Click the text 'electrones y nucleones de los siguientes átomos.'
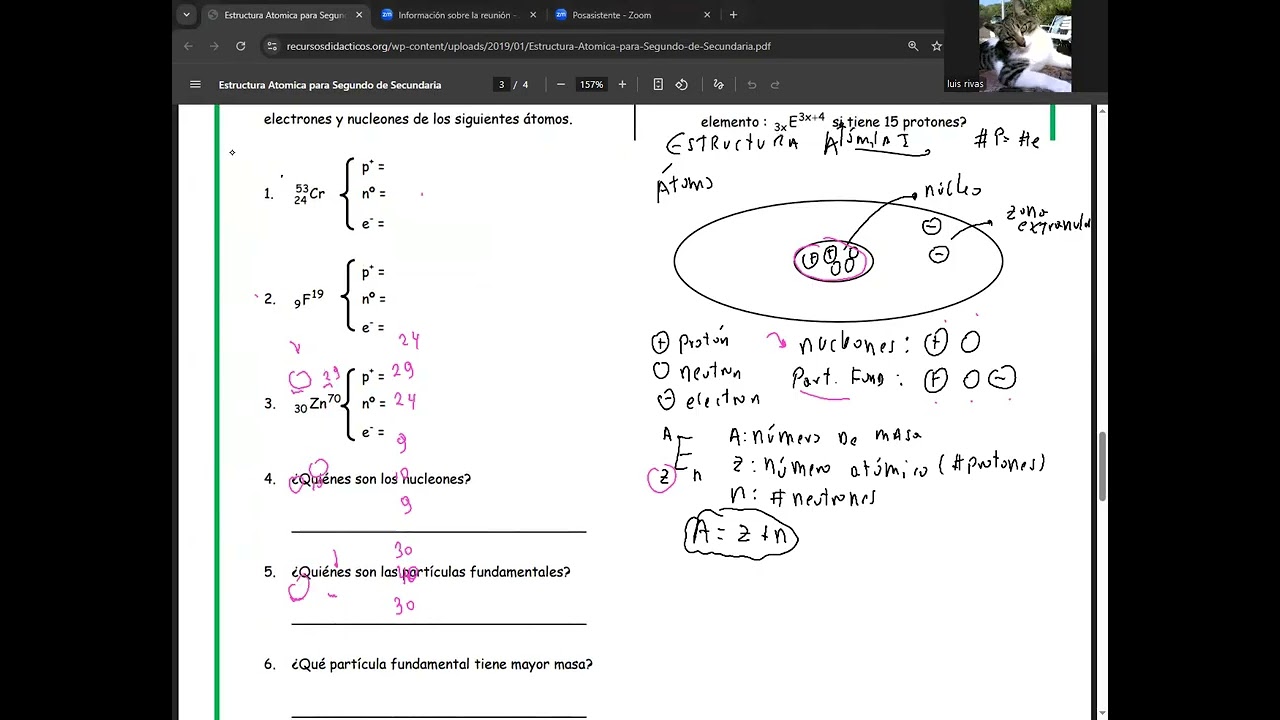The height and width of the screenshot is (720, 1280). (x=418, y=119)
